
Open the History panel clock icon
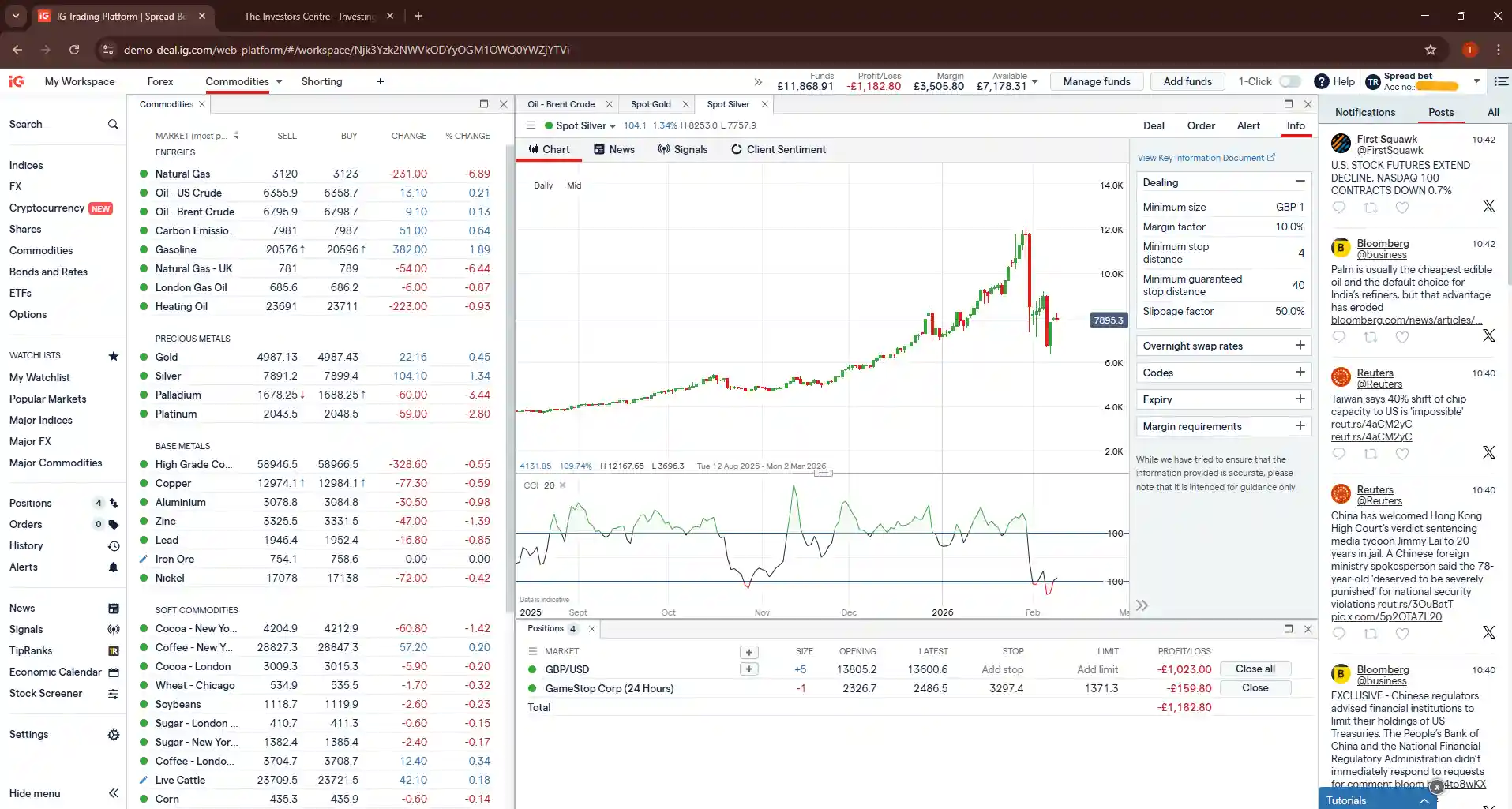tap(113, 545)
